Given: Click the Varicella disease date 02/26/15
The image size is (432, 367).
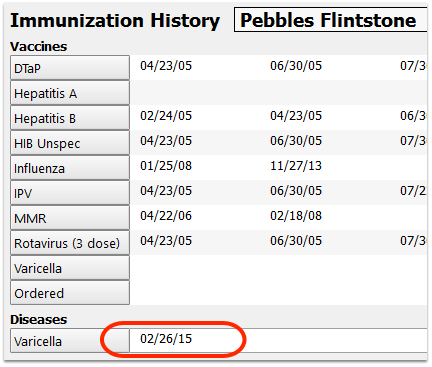Looking at the screenshot, I should 166,339.
